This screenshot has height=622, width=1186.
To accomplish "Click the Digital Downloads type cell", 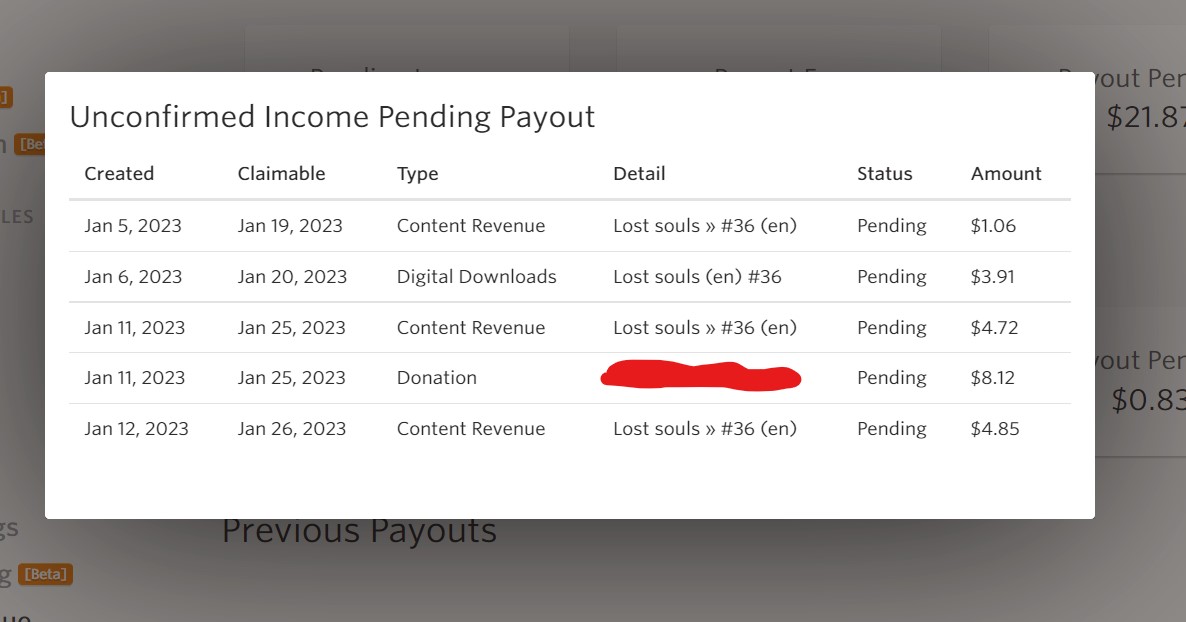I will (476, 277).
